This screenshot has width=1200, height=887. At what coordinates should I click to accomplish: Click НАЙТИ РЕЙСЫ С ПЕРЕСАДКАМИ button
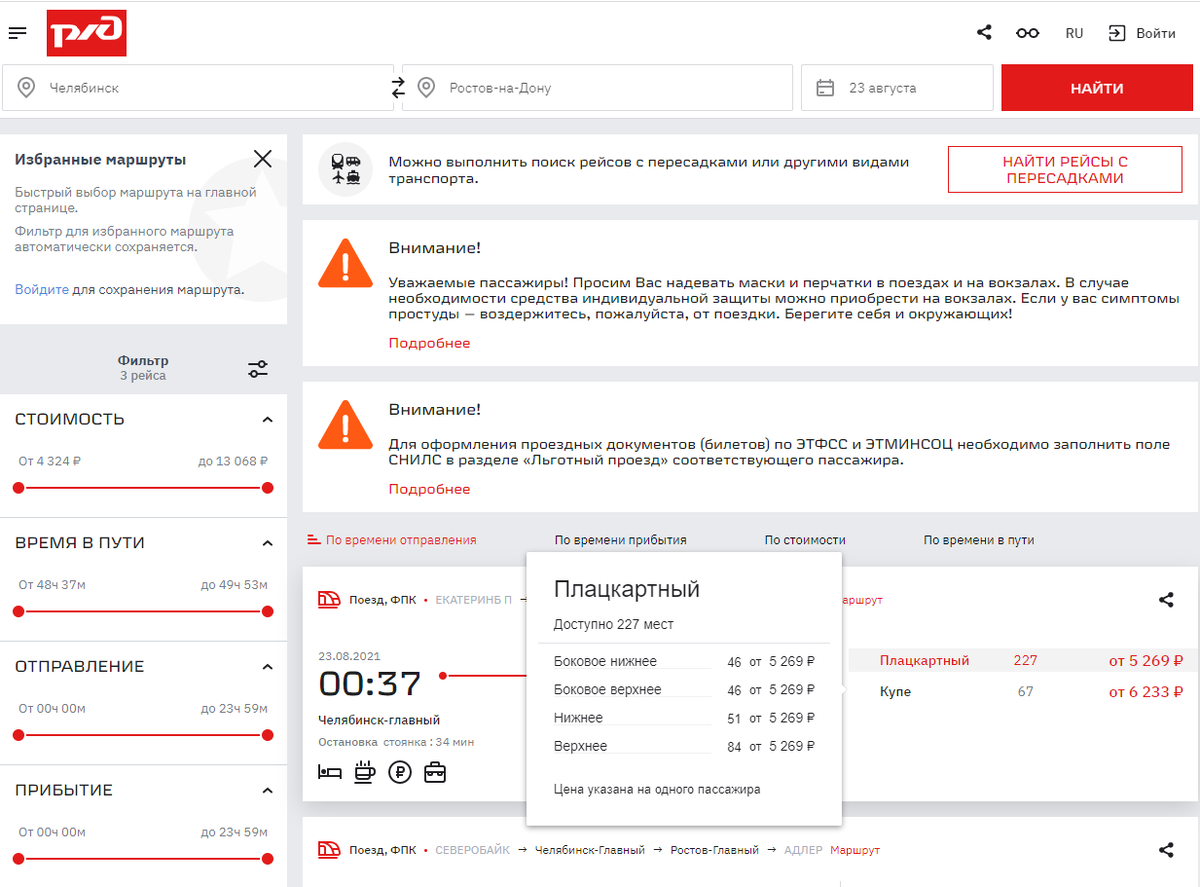pos(1065,170)
